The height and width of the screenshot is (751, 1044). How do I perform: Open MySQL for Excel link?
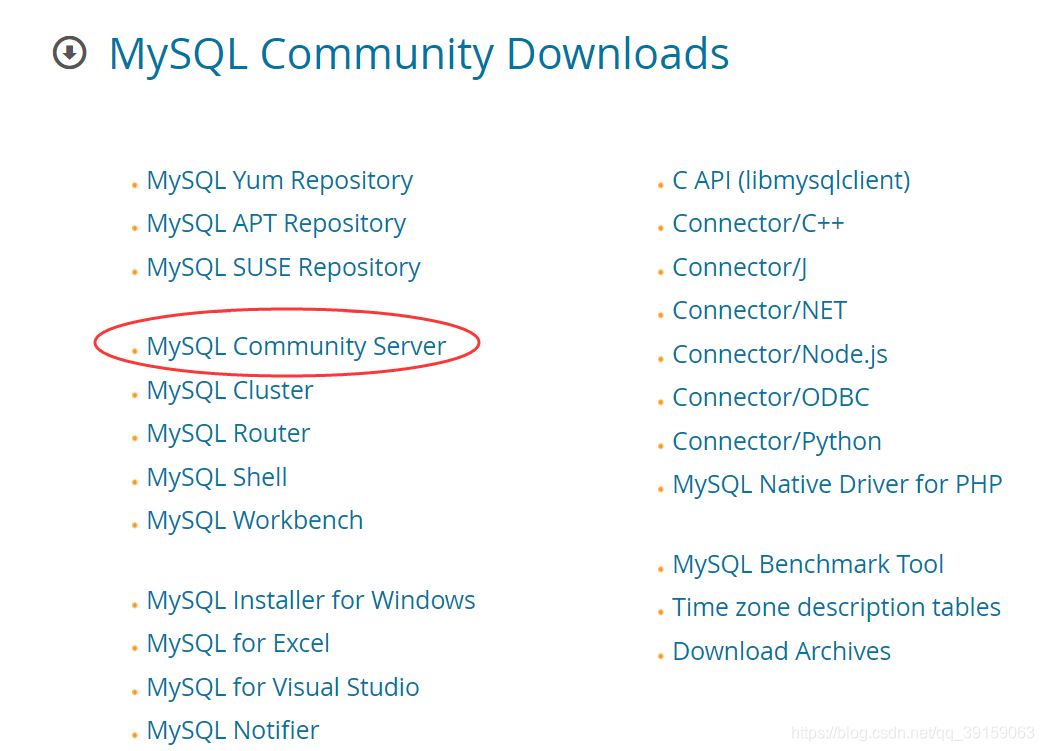pyautogui.click(x=238, y=644)
